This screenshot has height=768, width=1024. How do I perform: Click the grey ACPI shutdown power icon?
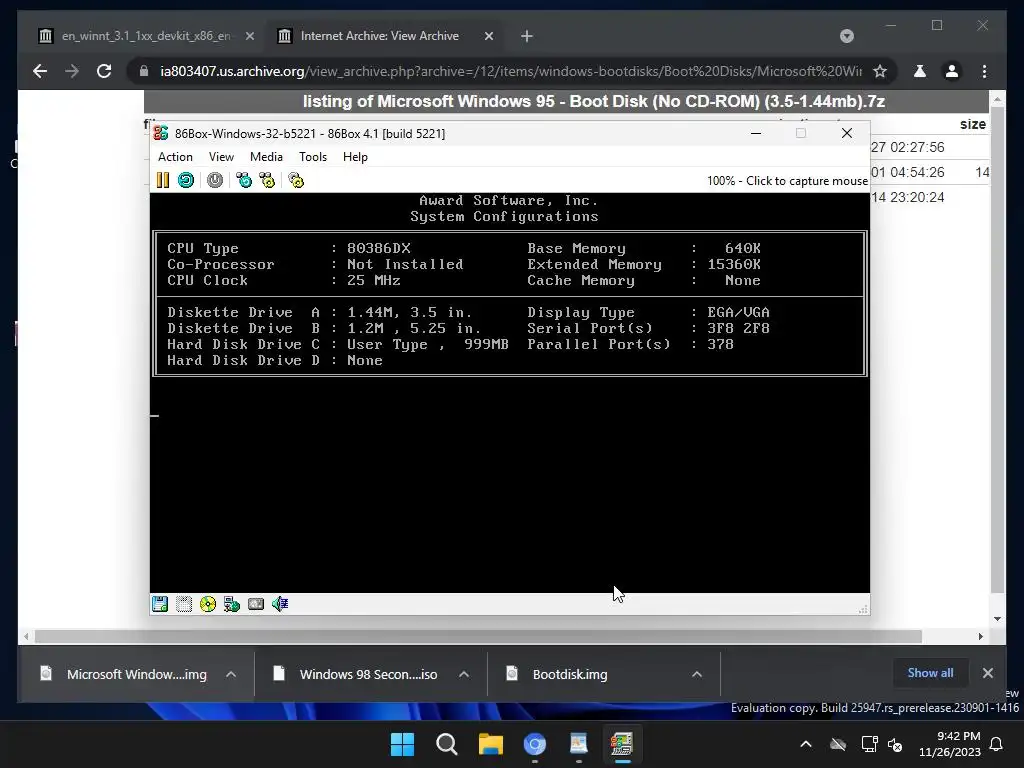pos(215,180)
